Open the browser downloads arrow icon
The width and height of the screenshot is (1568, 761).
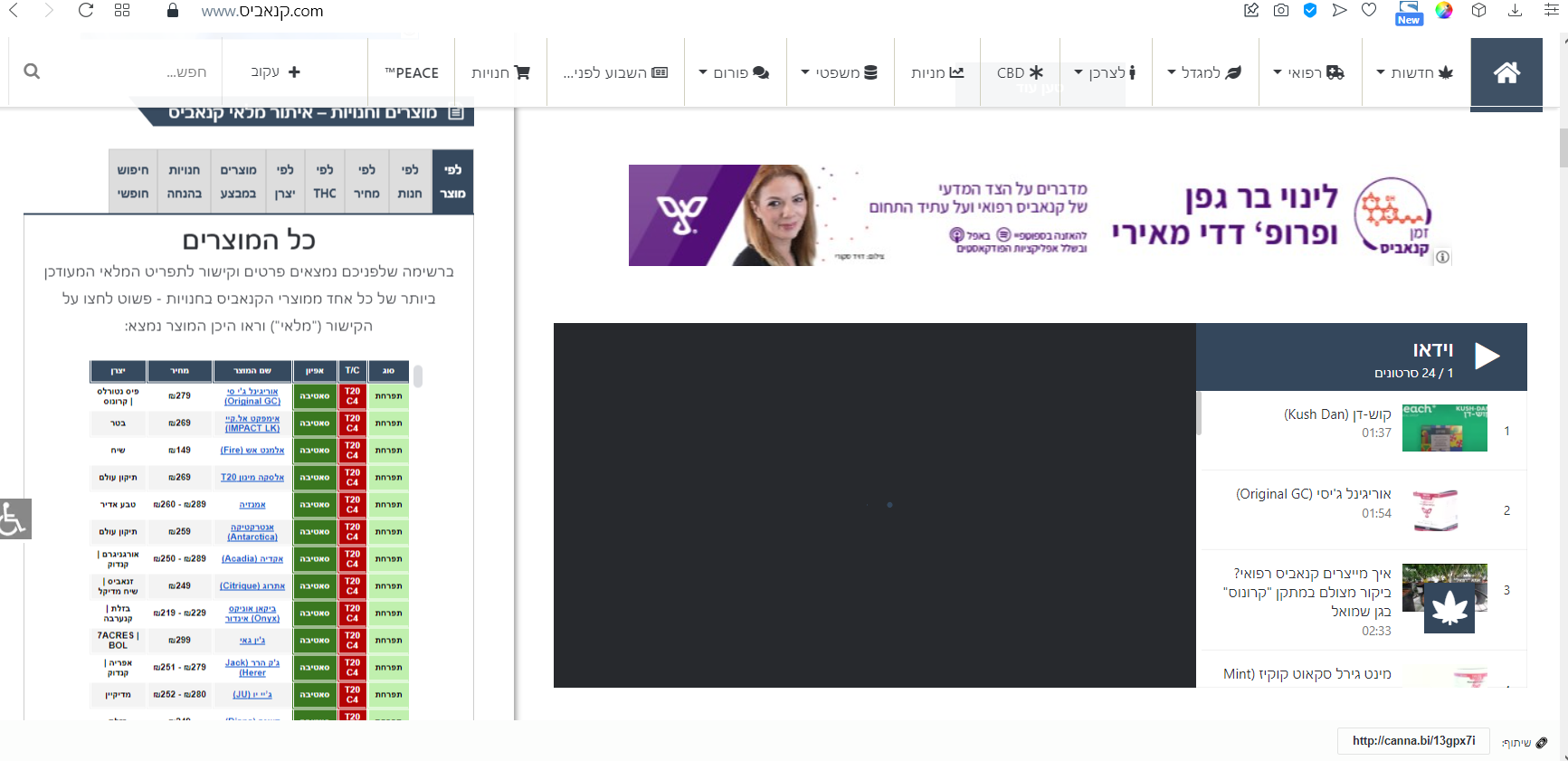[x=1515, y=11]
